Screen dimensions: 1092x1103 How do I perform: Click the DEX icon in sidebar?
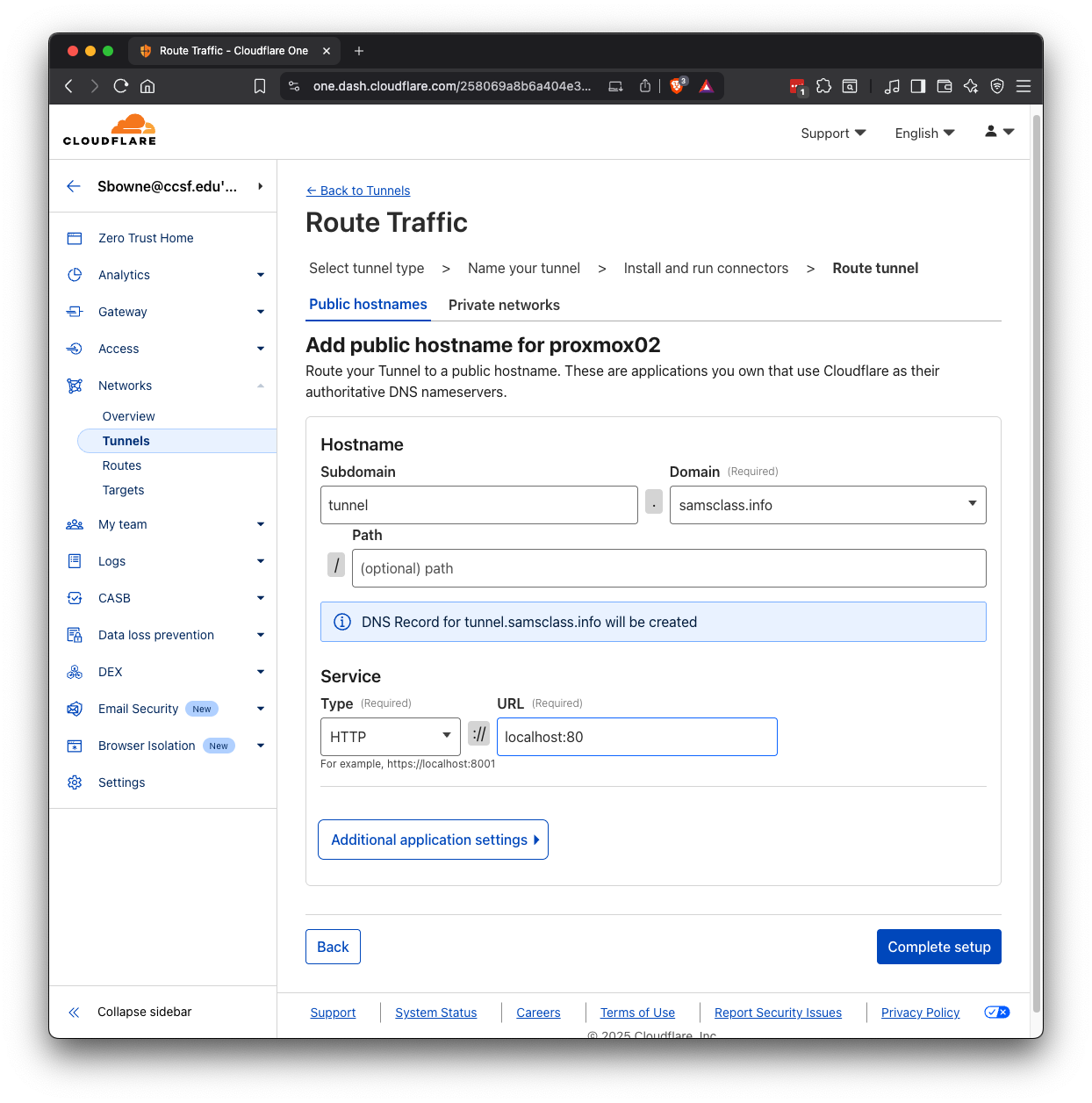pyautogui.click(x=75, y=672)
